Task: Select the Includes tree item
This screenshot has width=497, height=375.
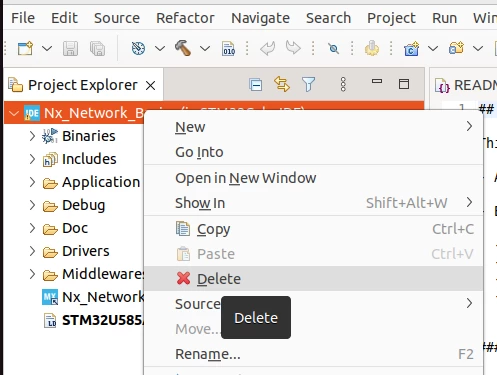Action: [89, 159]
